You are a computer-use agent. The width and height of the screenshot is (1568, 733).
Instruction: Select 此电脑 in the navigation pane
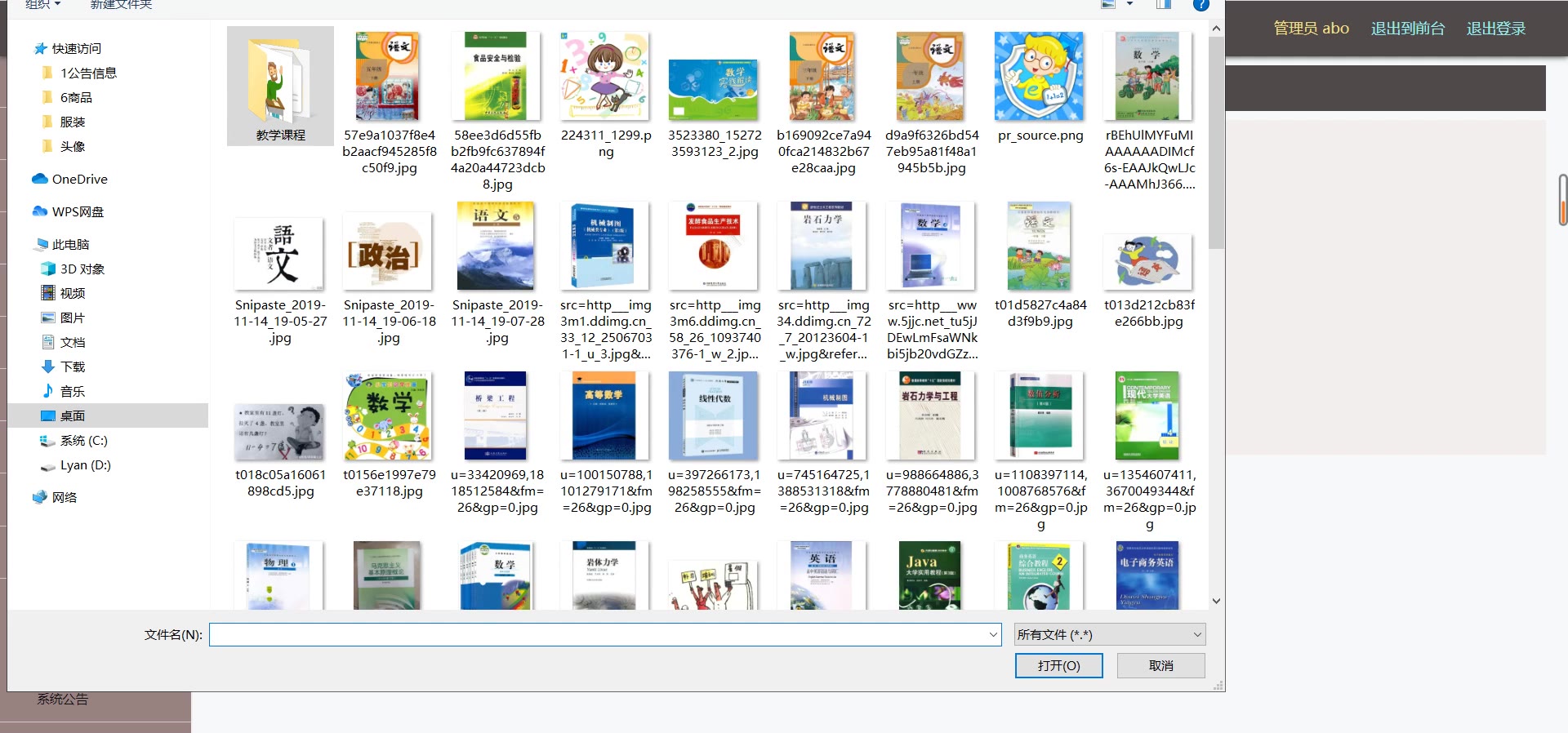coord(70,244)
